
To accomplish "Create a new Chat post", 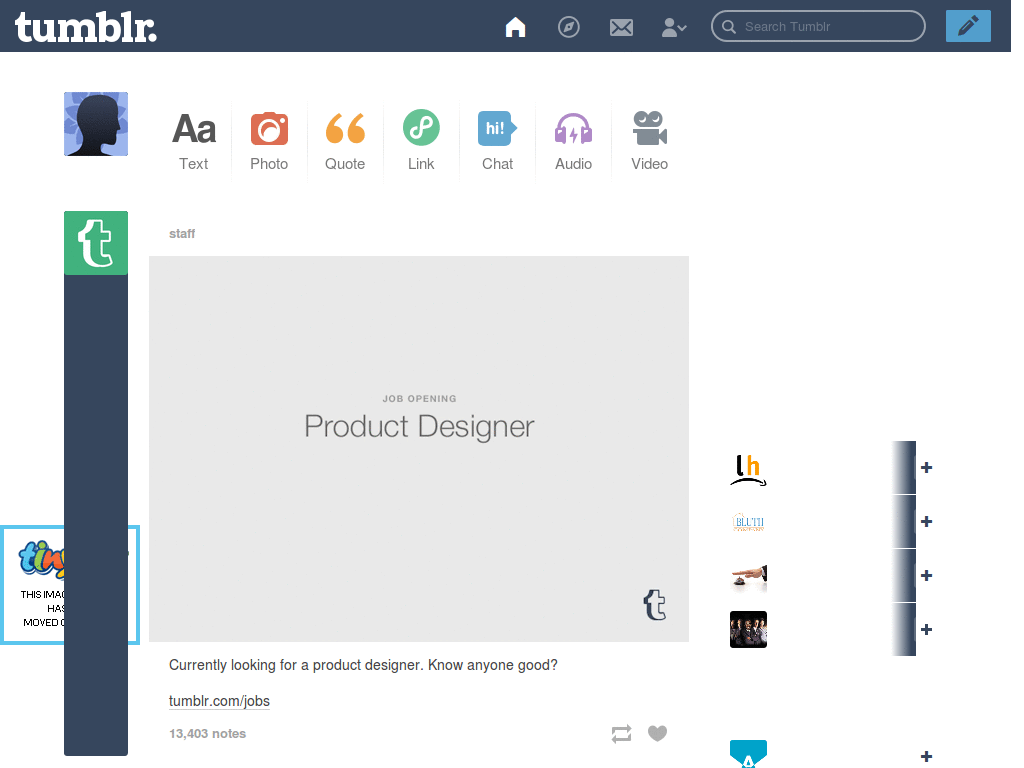I will 498,141.
